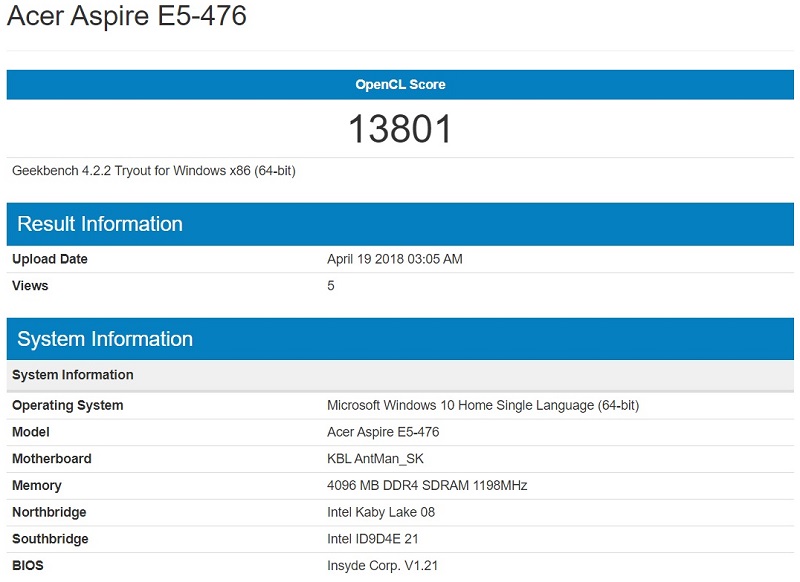This screenshot has height=582, width=800.
Task: Select the Insyde Corp. V1.21 BIOS value
Action: 386,566
